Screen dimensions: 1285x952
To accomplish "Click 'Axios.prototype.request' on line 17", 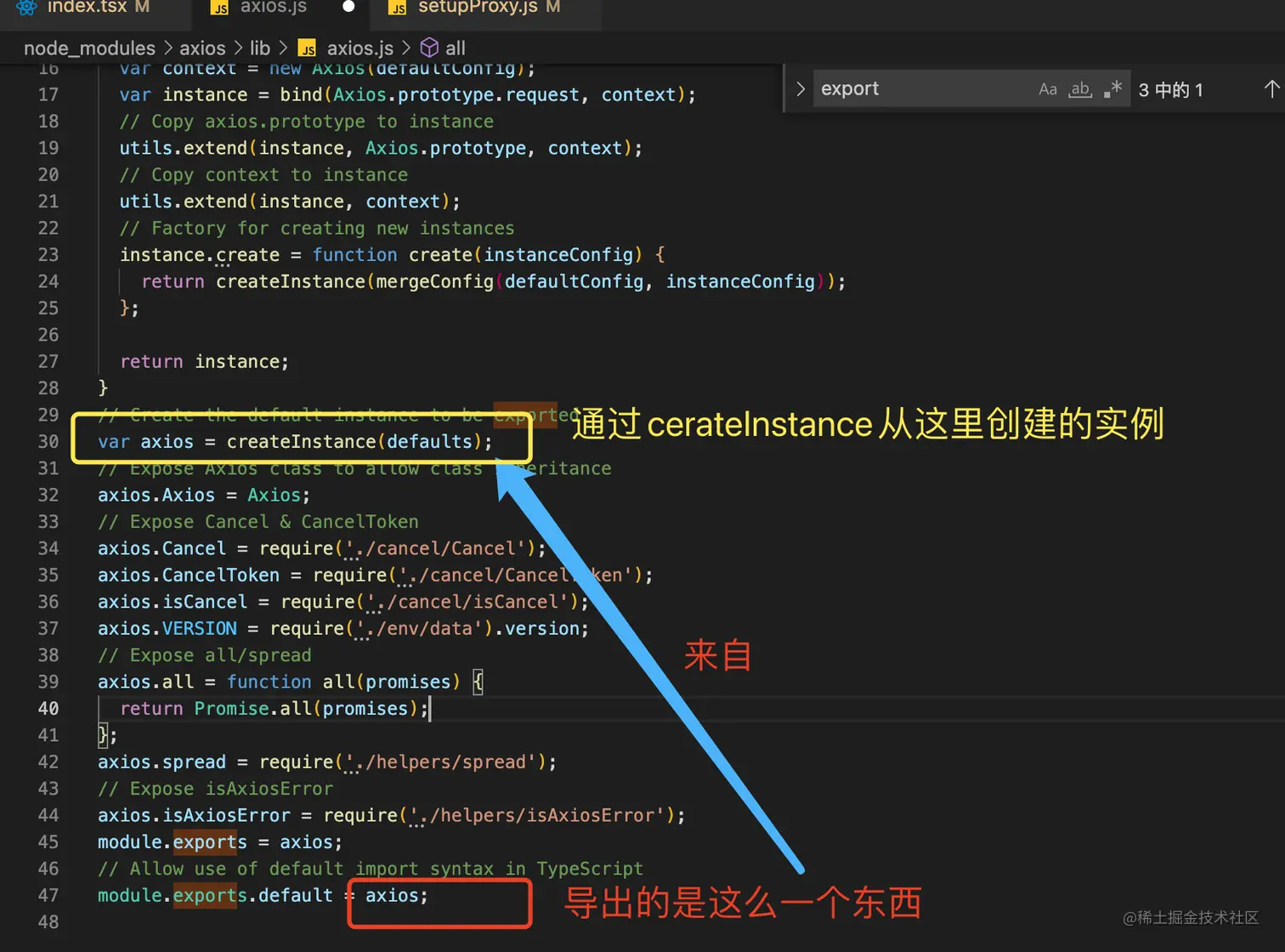I will [456, 94].
